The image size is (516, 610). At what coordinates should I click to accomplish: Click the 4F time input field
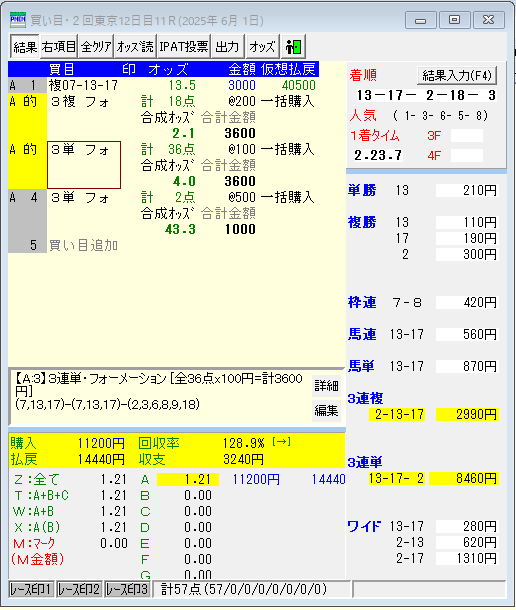click(x=467, y=156)
